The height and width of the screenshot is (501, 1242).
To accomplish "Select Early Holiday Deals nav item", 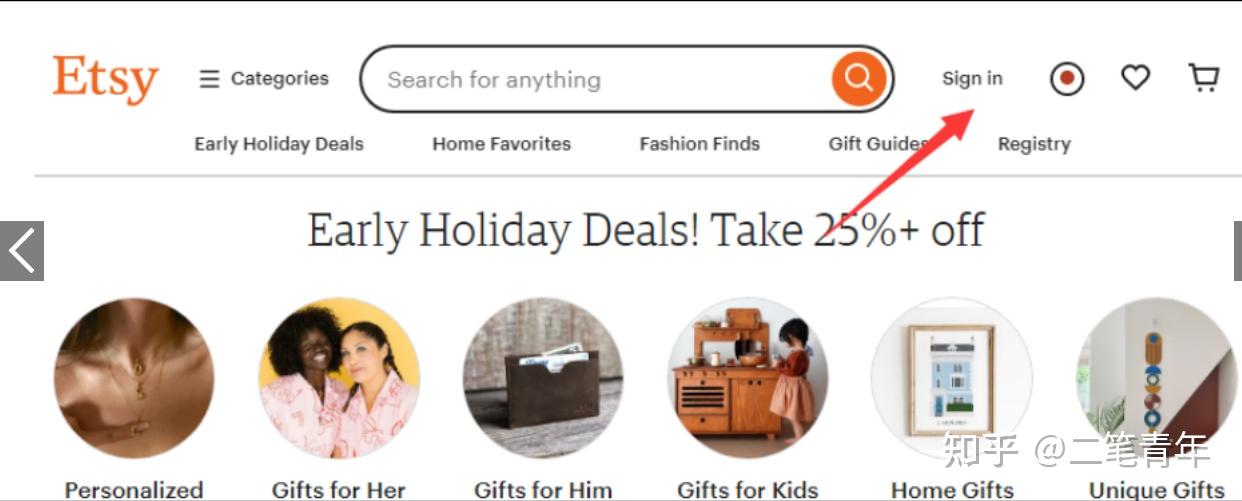I will tap(279, 144).
